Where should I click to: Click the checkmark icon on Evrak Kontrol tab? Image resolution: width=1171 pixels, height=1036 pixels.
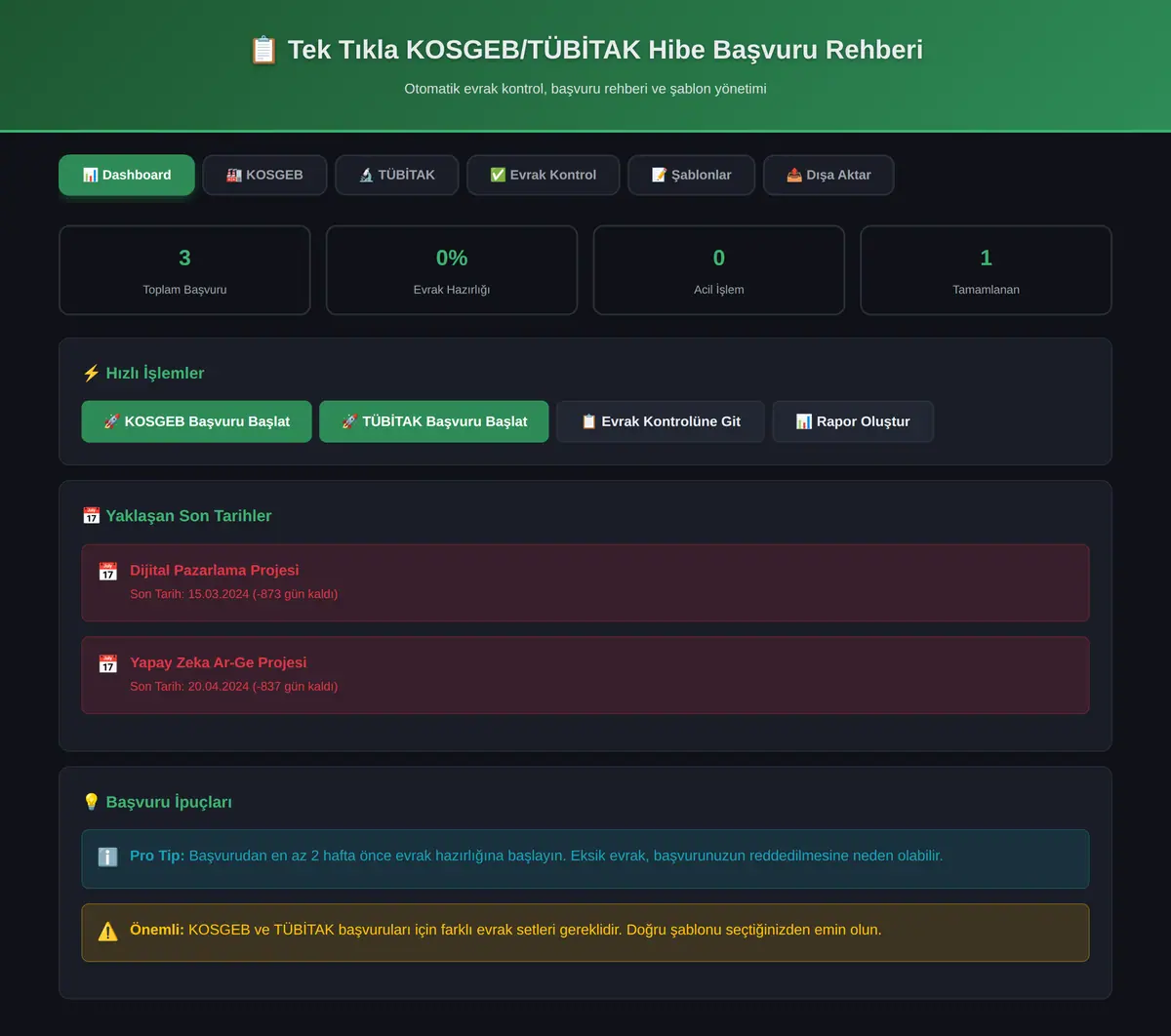pos(498,175)
